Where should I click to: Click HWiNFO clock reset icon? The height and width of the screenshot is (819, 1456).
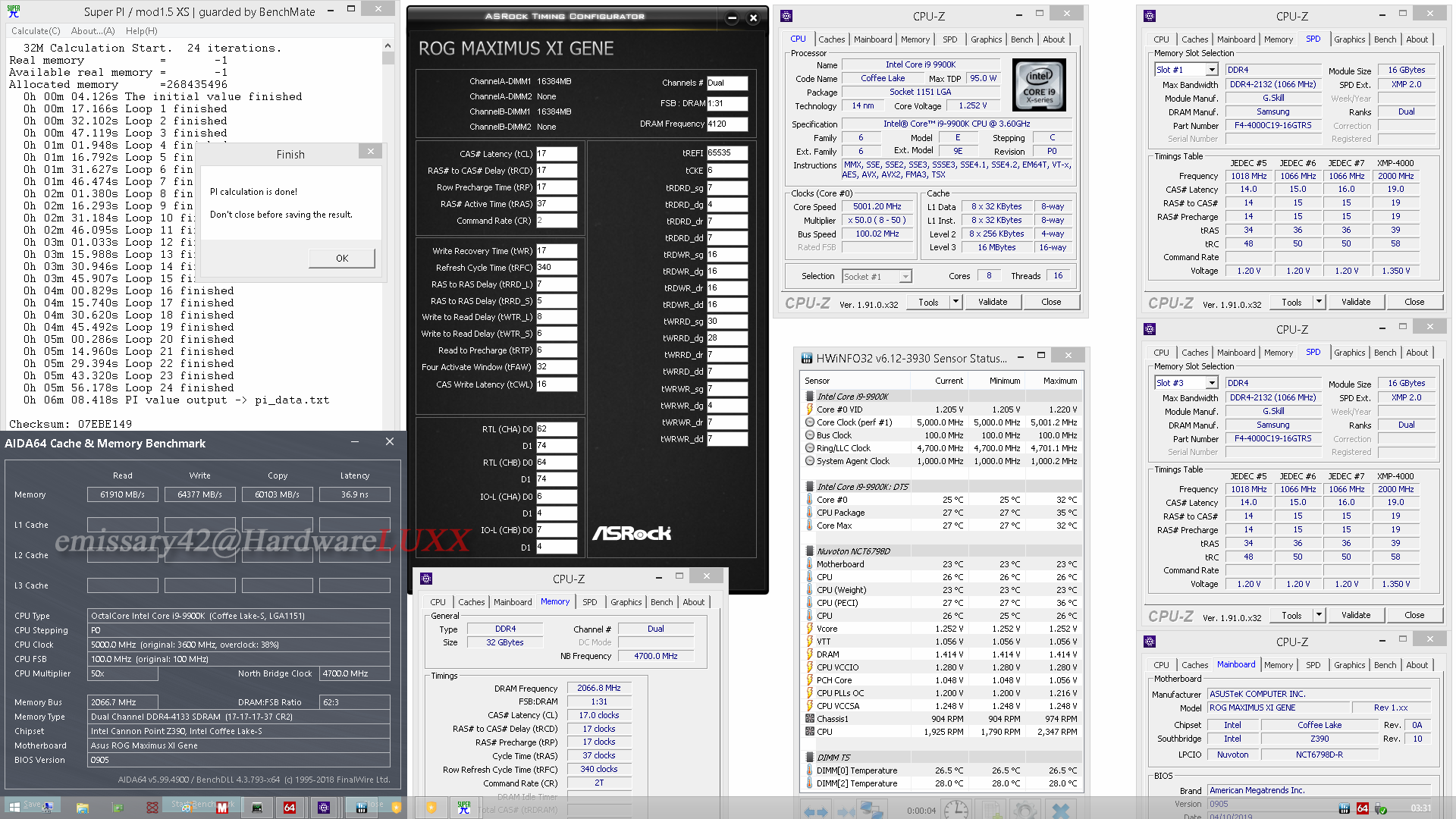[956, 810]
